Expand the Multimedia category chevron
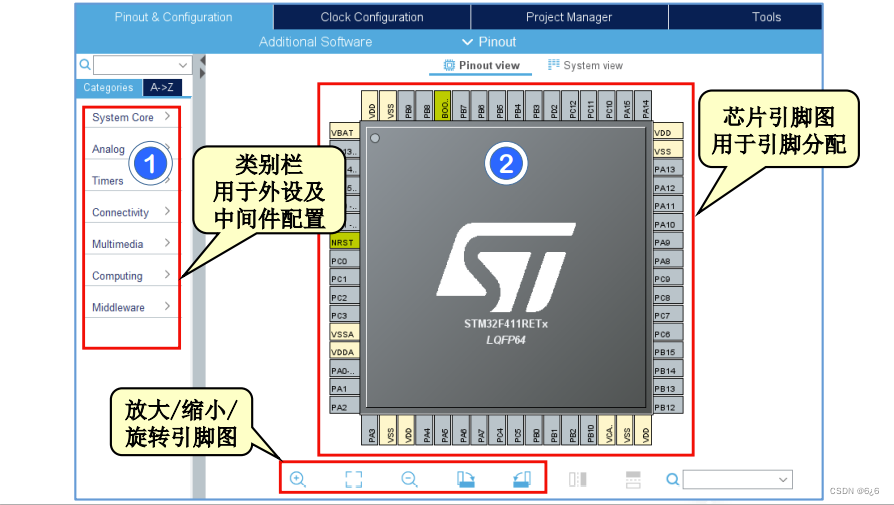This screenshot has height=505, width=894. tap(167, 243)
